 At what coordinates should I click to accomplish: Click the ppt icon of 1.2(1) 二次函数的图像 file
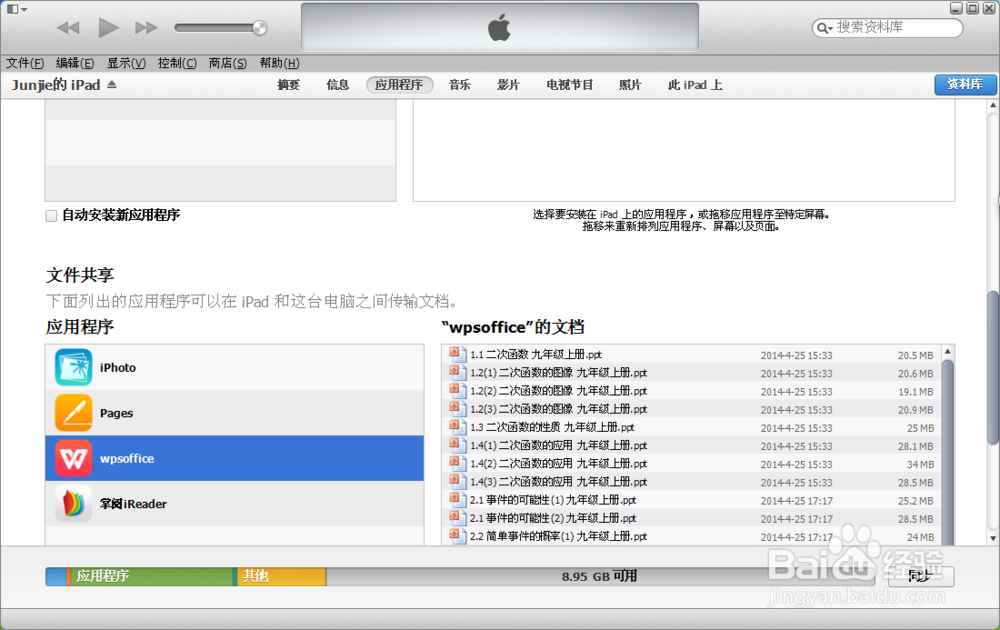tap(457, 372)
